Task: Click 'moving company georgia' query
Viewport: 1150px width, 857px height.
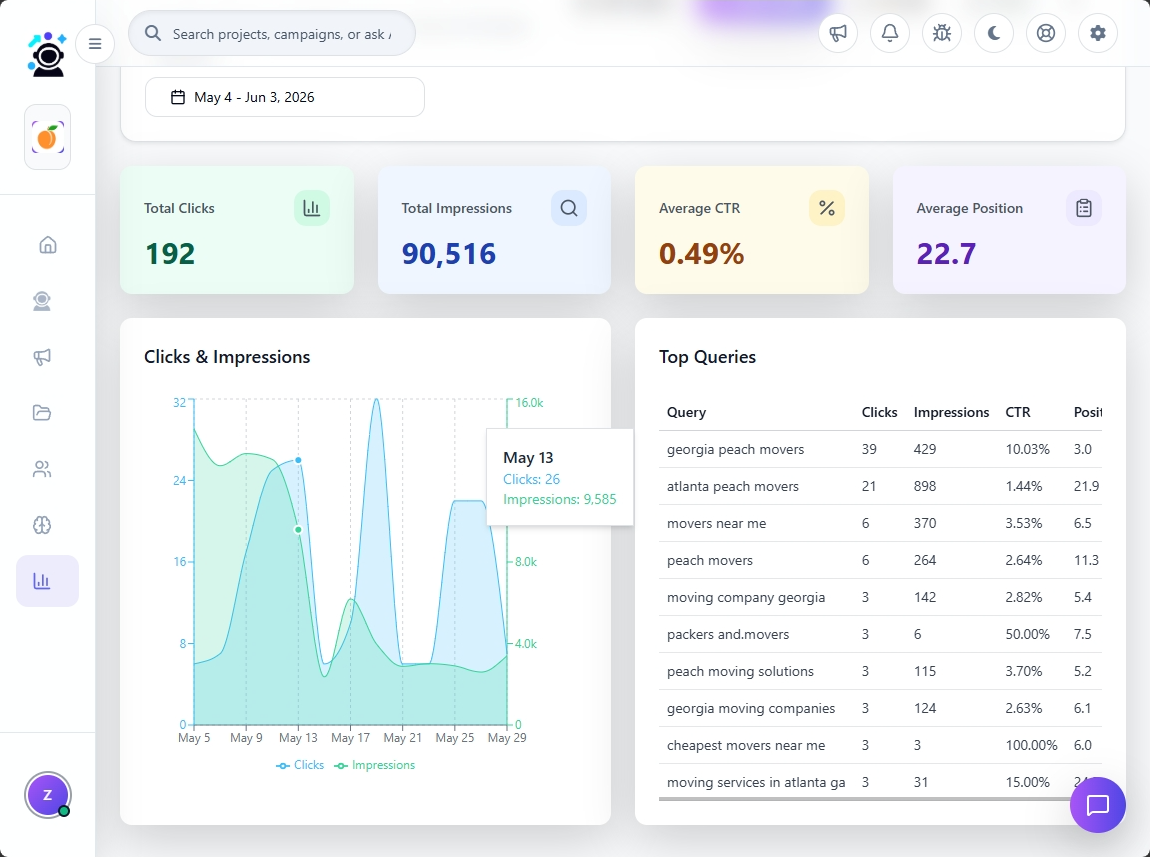Action: pos(746,597)
